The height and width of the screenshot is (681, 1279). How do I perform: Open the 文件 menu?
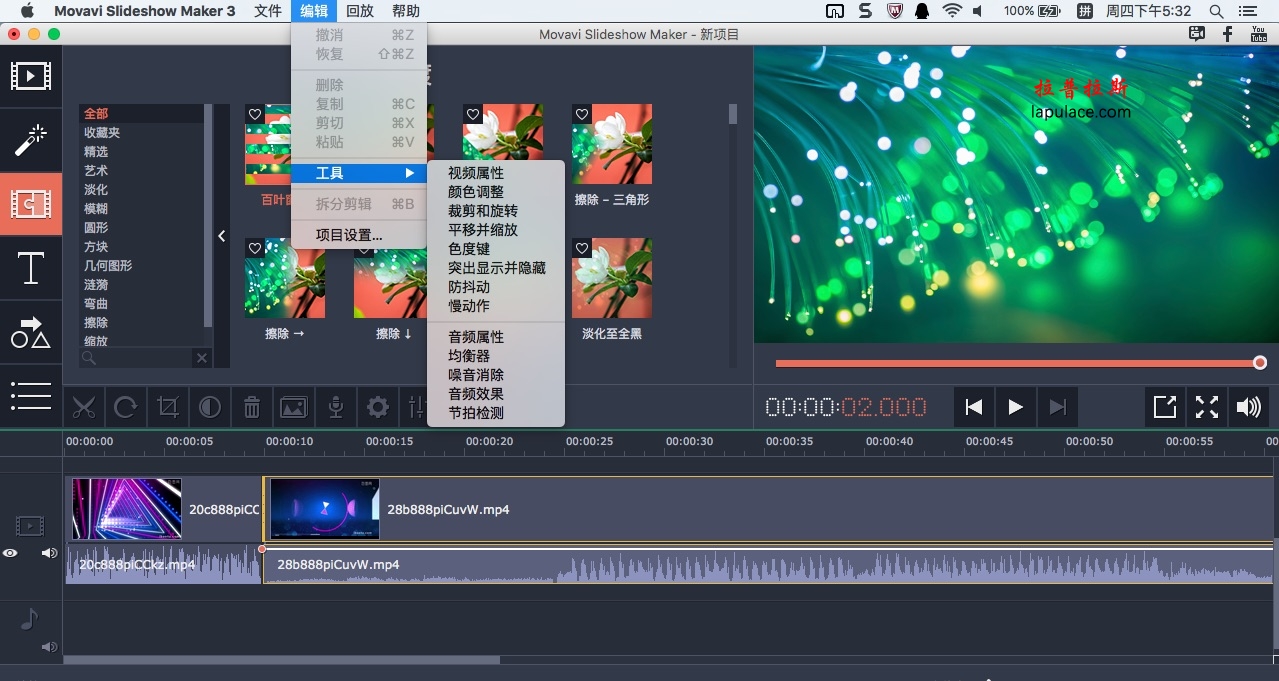tap(268, 11)
